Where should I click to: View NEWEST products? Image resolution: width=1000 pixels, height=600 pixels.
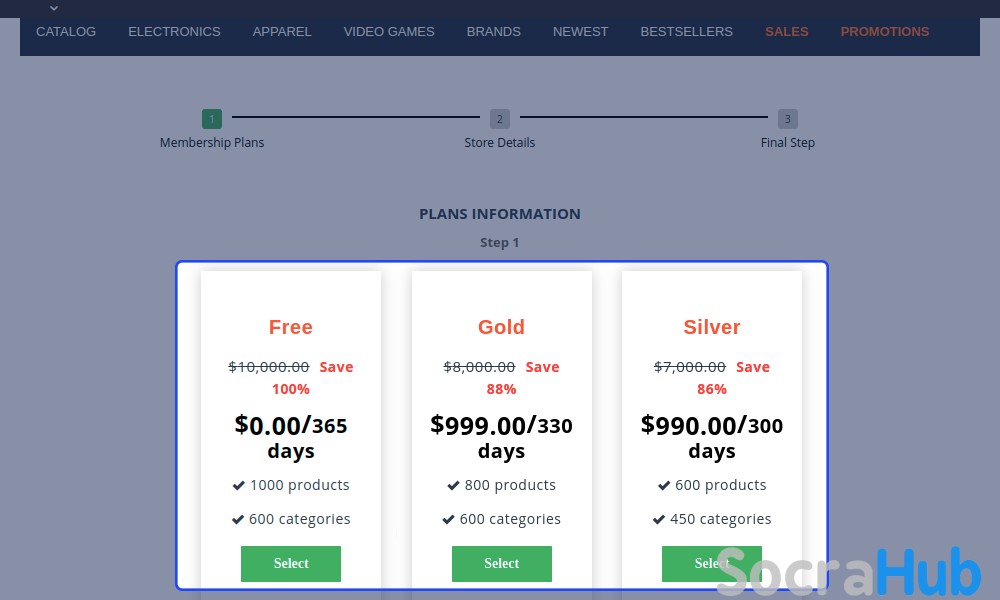[x=580, y=31]
